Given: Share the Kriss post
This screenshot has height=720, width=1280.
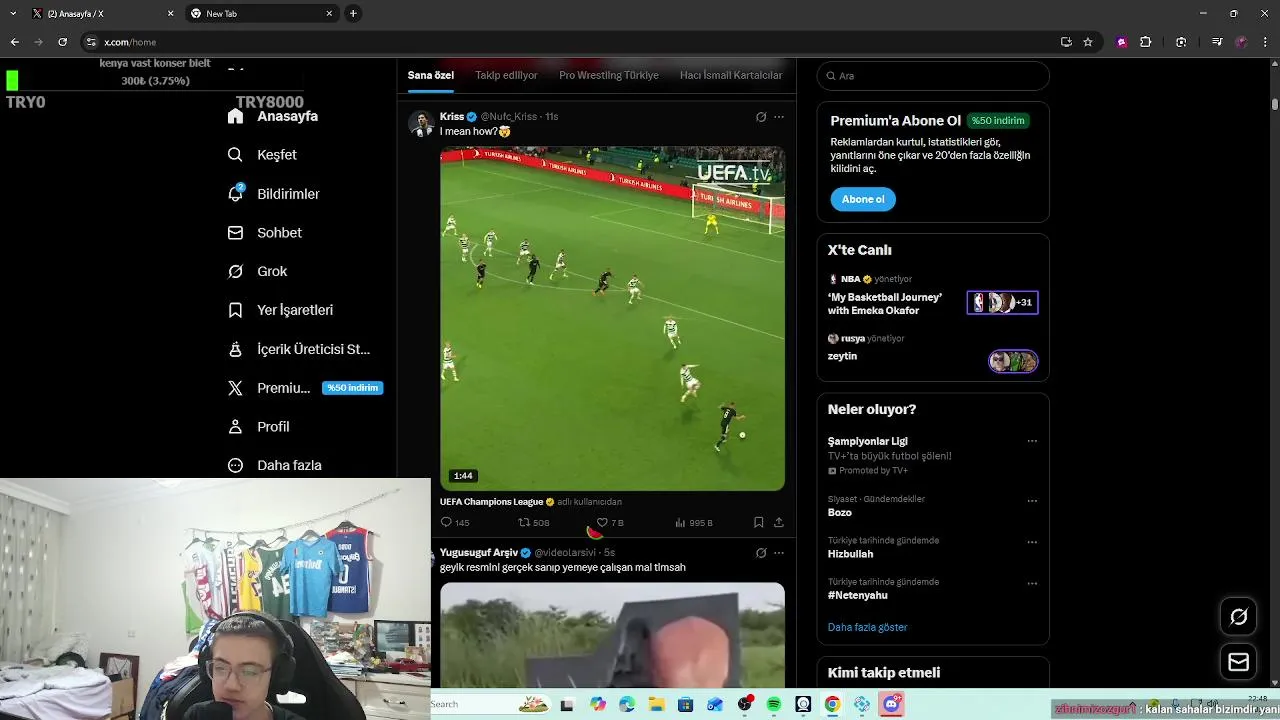Looking at the screenshot, I should point(778,522).
